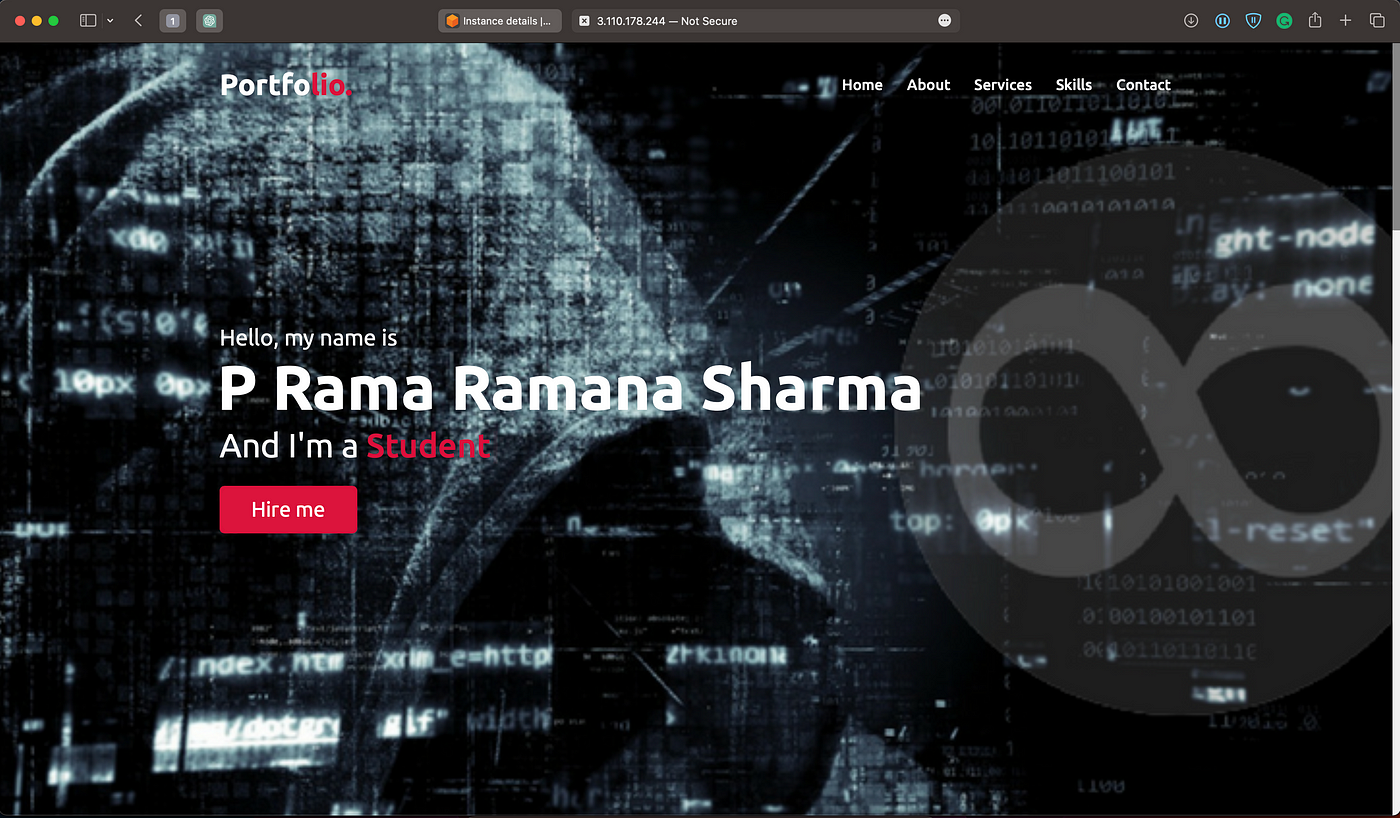Go back with the back arrow
The image size is (1400, 818).
pyautogui.click(x=138, y=21)
